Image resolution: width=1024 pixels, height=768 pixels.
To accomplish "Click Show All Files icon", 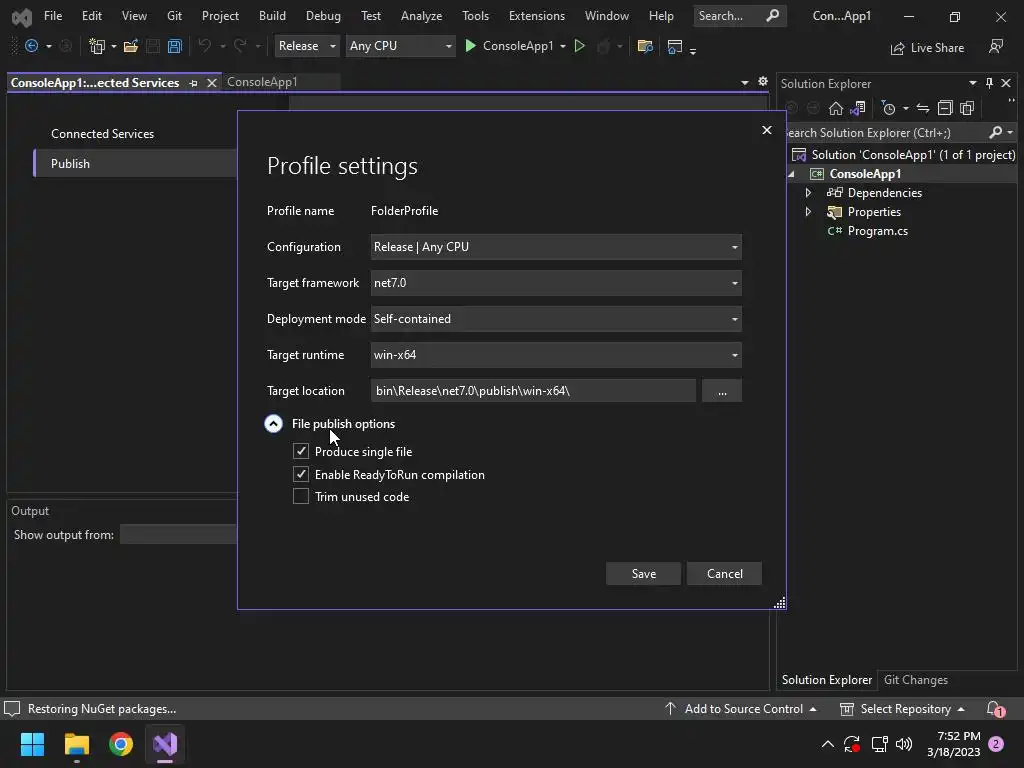I will point(967,108).
